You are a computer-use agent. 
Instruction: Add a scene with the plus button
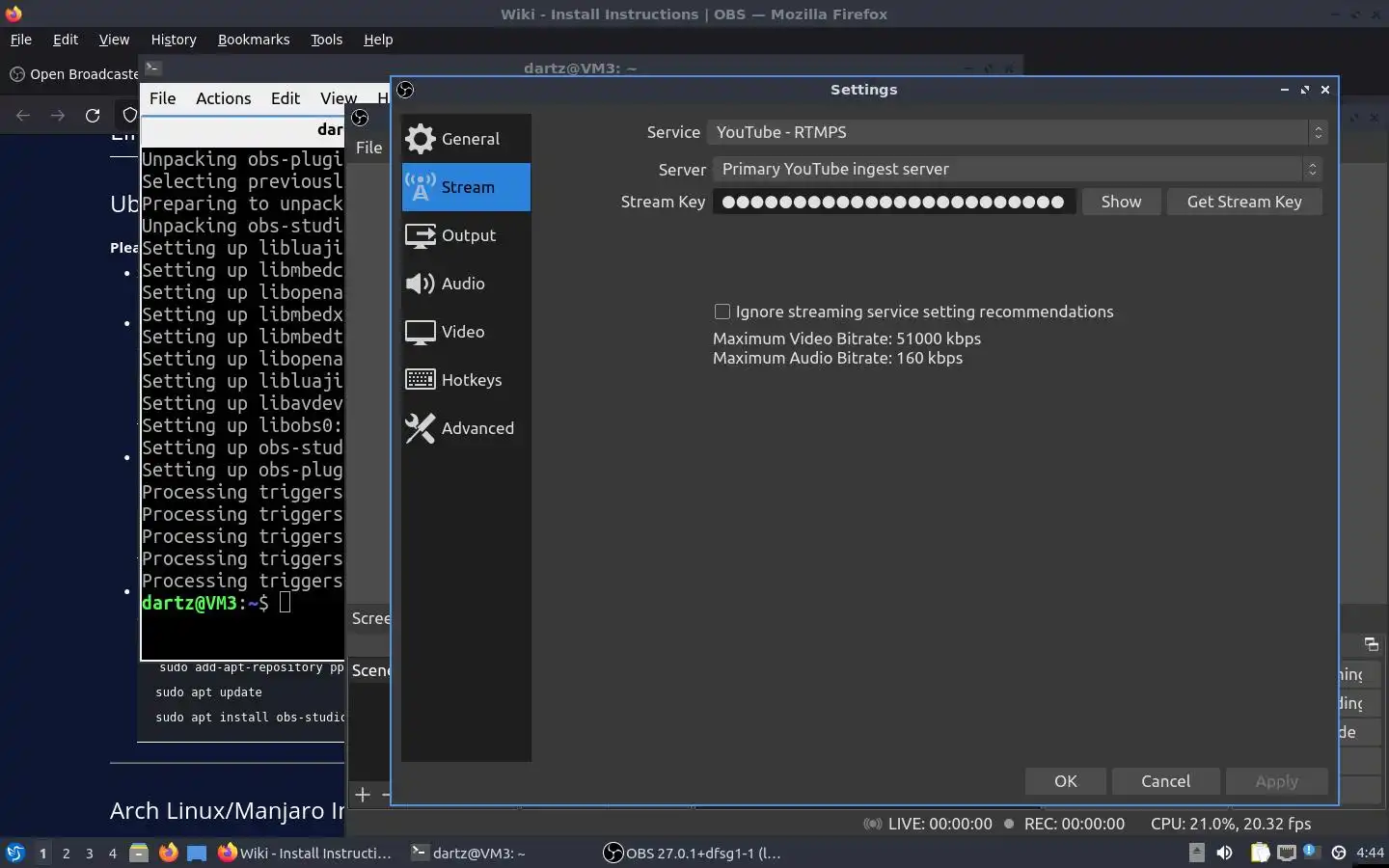point(363,795)
